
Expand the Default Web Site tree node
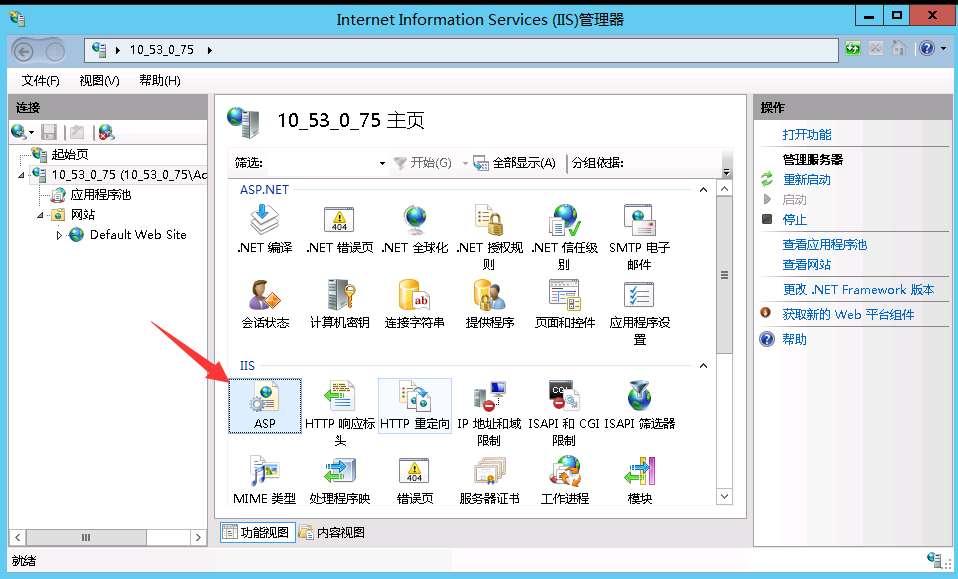pyautogui.click(x=60, y=235)
